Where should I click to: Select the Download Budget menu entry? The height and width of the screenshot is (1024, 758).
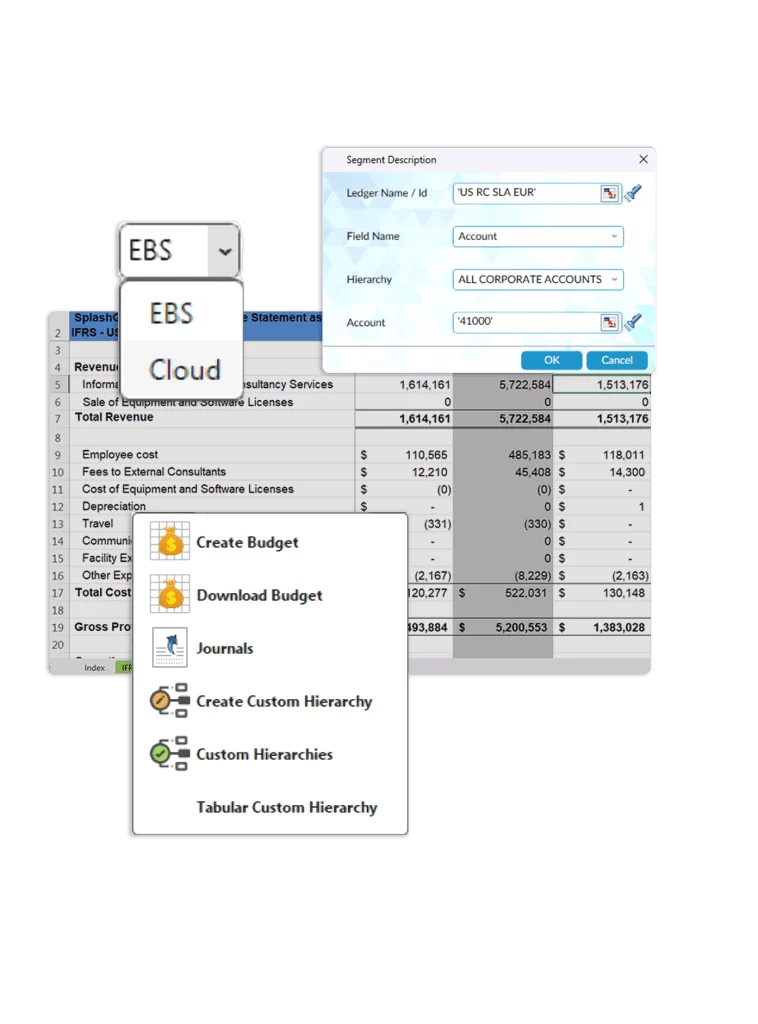coord(270,595)
